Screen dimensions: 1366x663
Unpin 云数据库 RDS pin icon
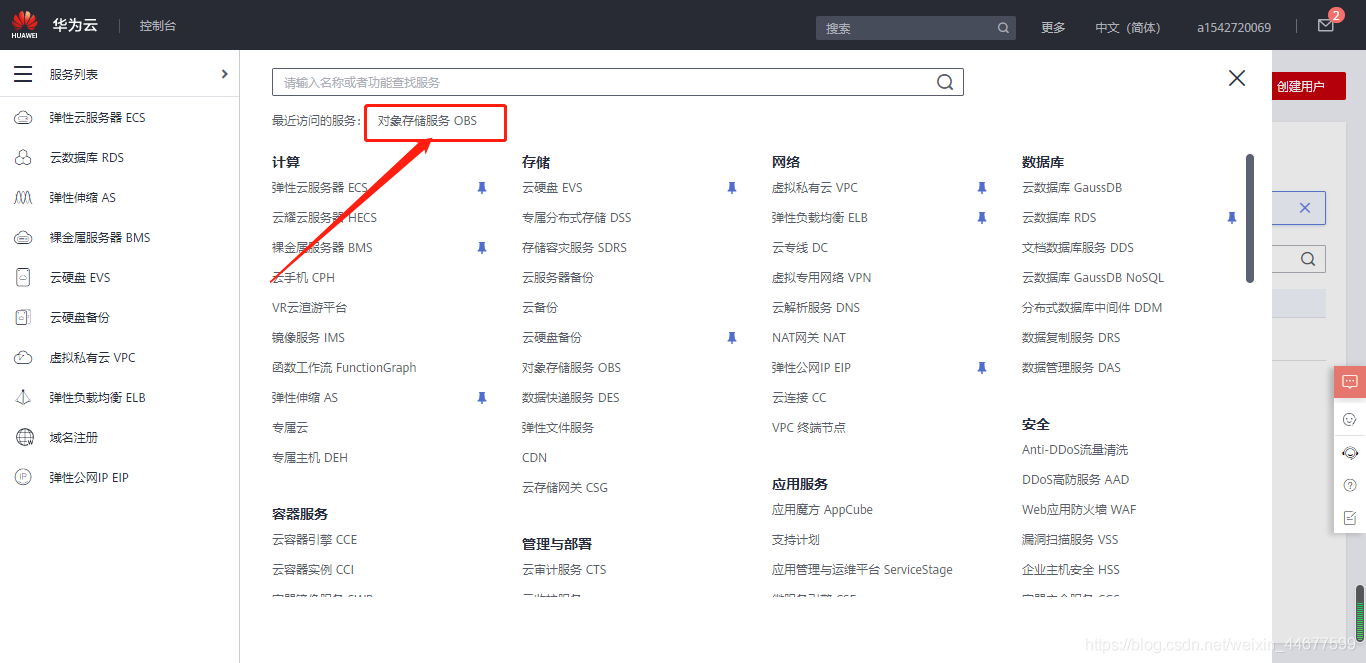pos(1231,217)
